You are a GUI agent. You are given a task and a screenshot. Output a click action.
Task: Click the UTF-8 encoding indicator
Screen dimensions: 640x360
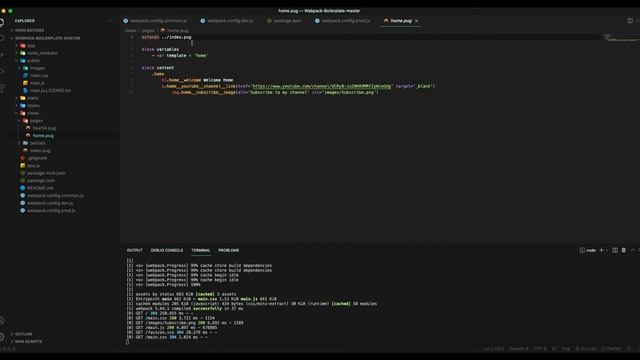pyautogui.click(x=540, y=349)
